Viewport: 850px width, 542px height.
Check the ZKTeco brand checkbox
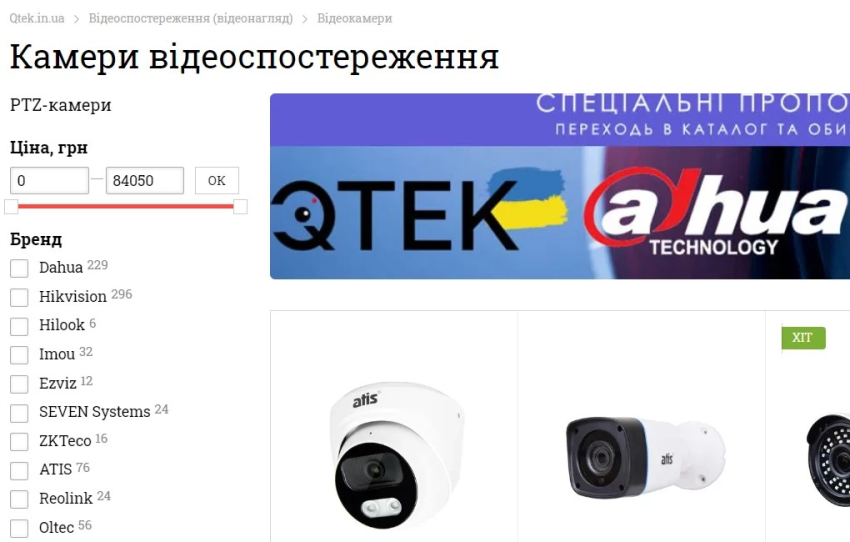[19, 441]
